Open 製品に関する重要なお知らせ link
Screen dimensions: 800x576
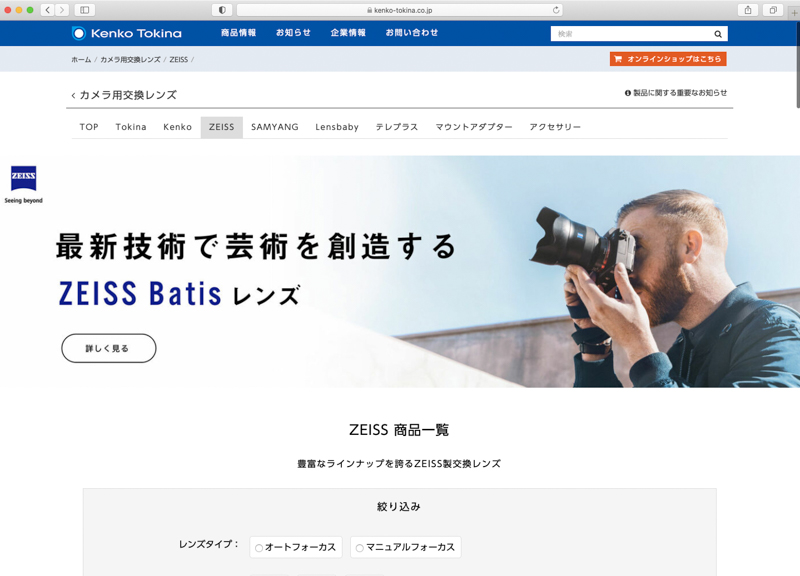click(x=676, y=93)
